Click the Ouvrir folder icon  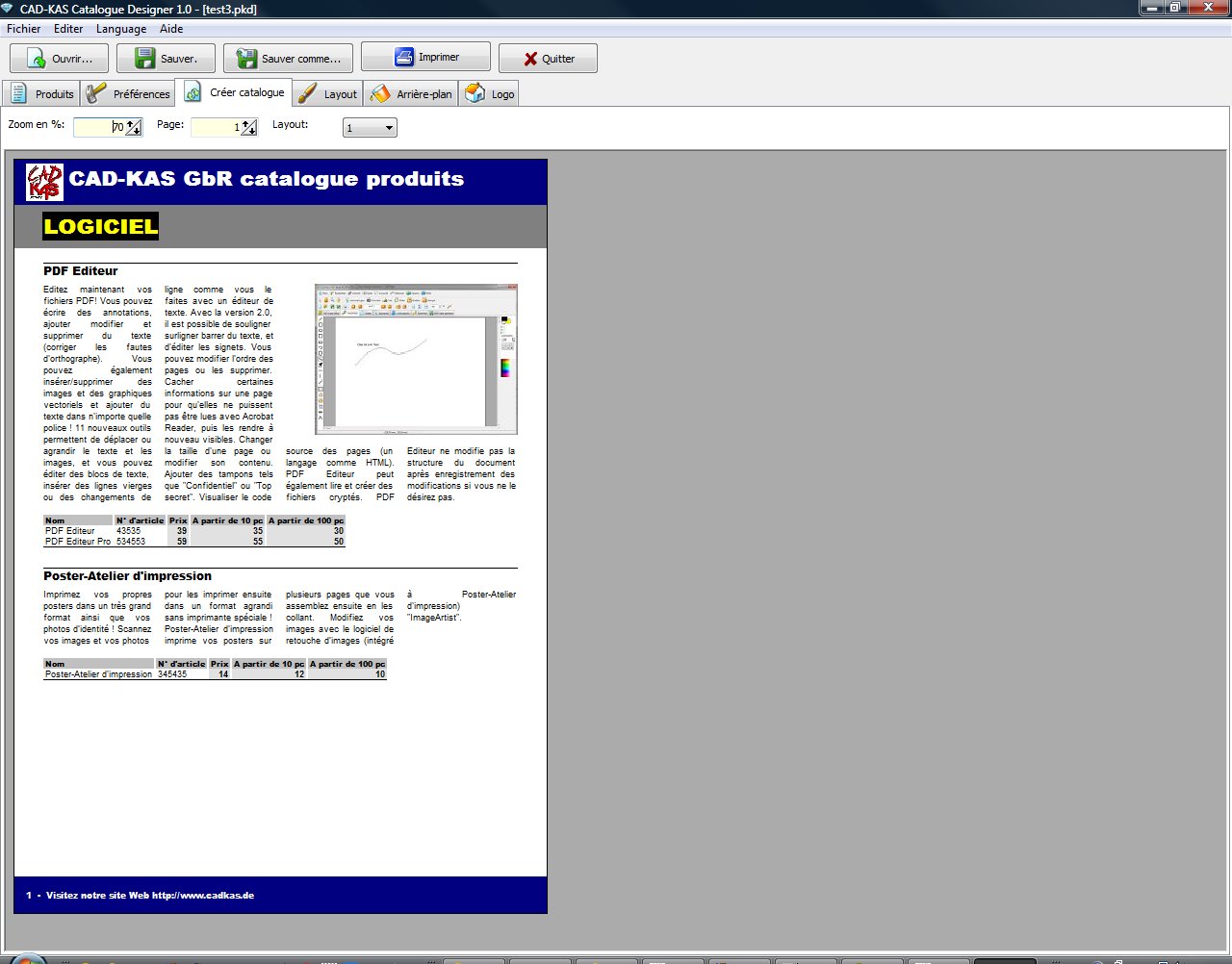click(x=36, y=59)
